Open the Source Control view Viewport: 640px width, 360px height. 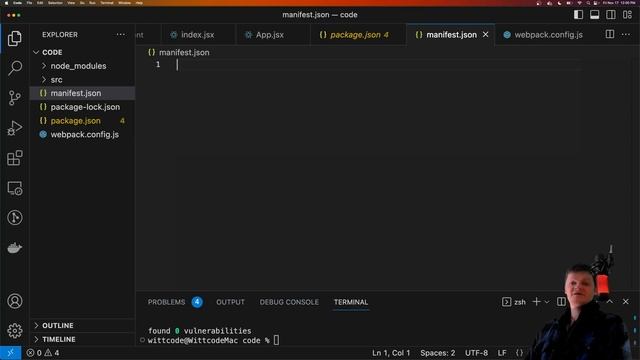click(15, 98)
